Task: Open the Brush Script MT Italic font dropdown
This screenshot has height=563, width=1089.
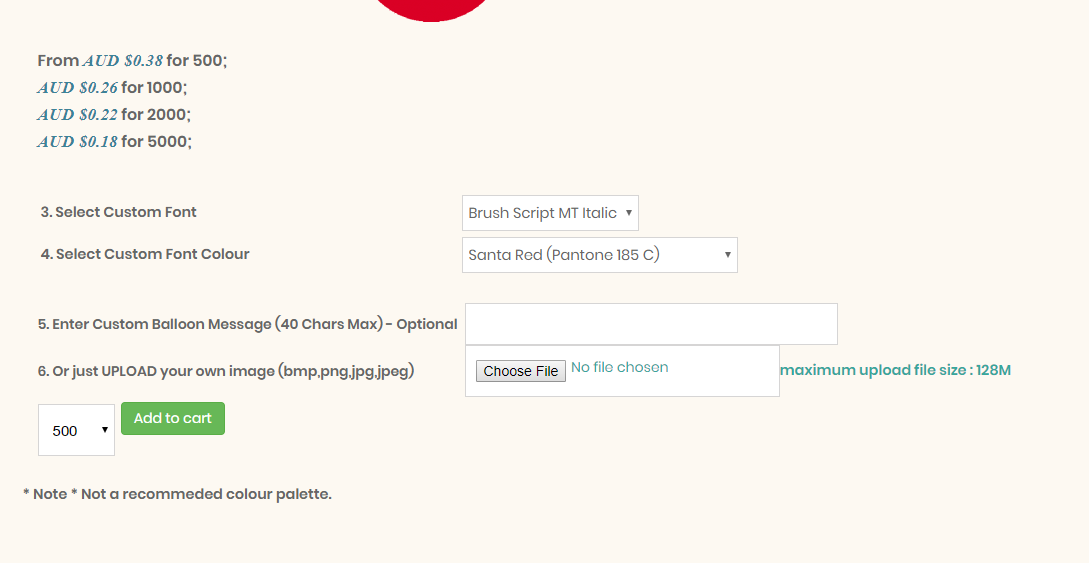Action: click(550, 213)
